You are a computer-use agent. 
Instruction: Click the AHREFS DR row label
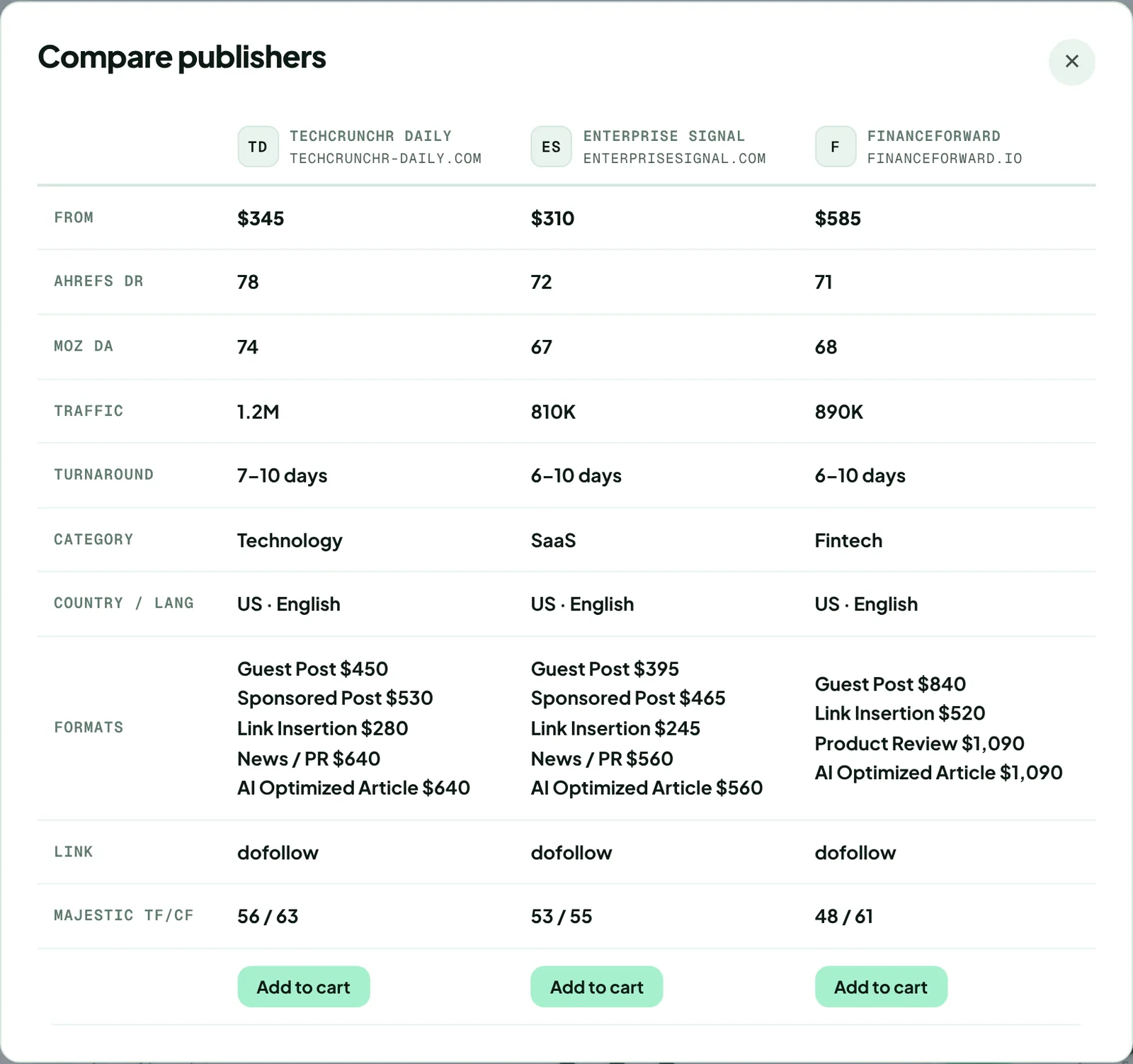[98, 281]
